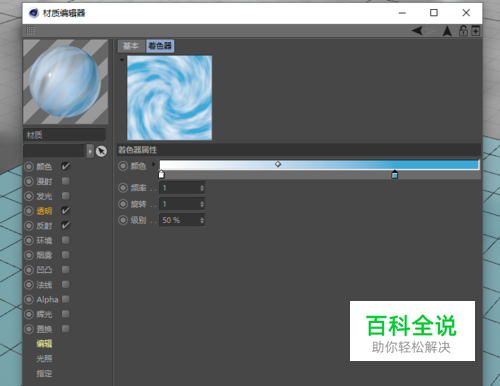Collapse the shader preview triangle

click(x=122, y=60)
